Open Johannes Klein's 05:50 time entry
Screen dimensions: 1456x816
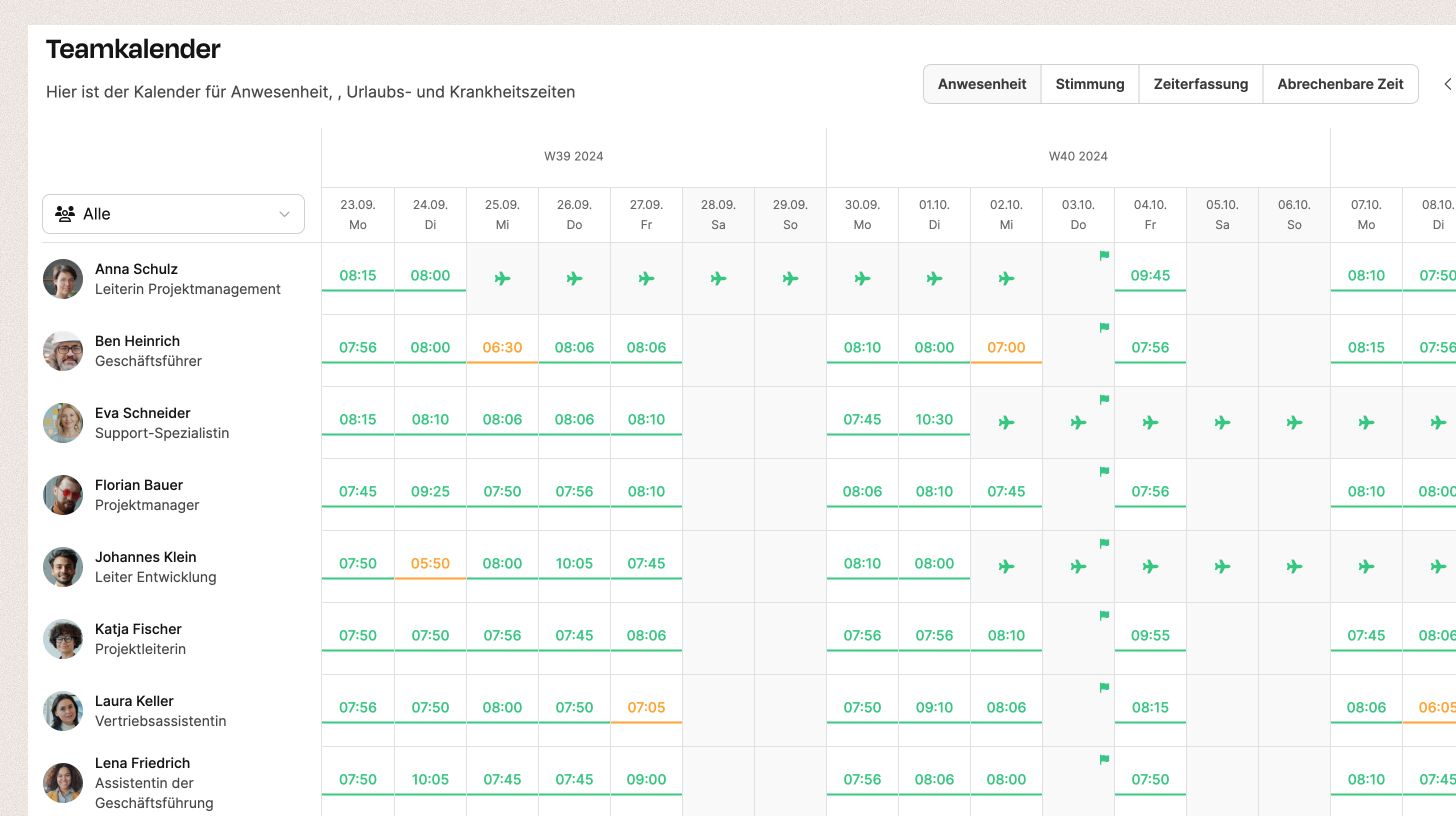tap(430, 563)
